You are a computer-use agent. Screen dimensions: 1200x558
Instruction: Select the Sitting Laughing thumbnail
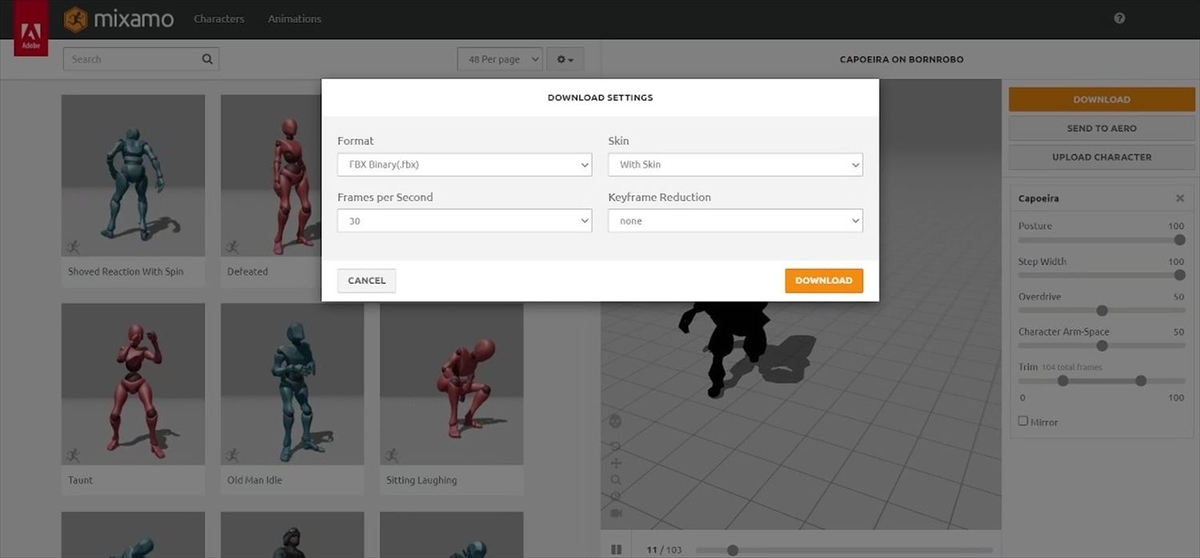[451, 385]
